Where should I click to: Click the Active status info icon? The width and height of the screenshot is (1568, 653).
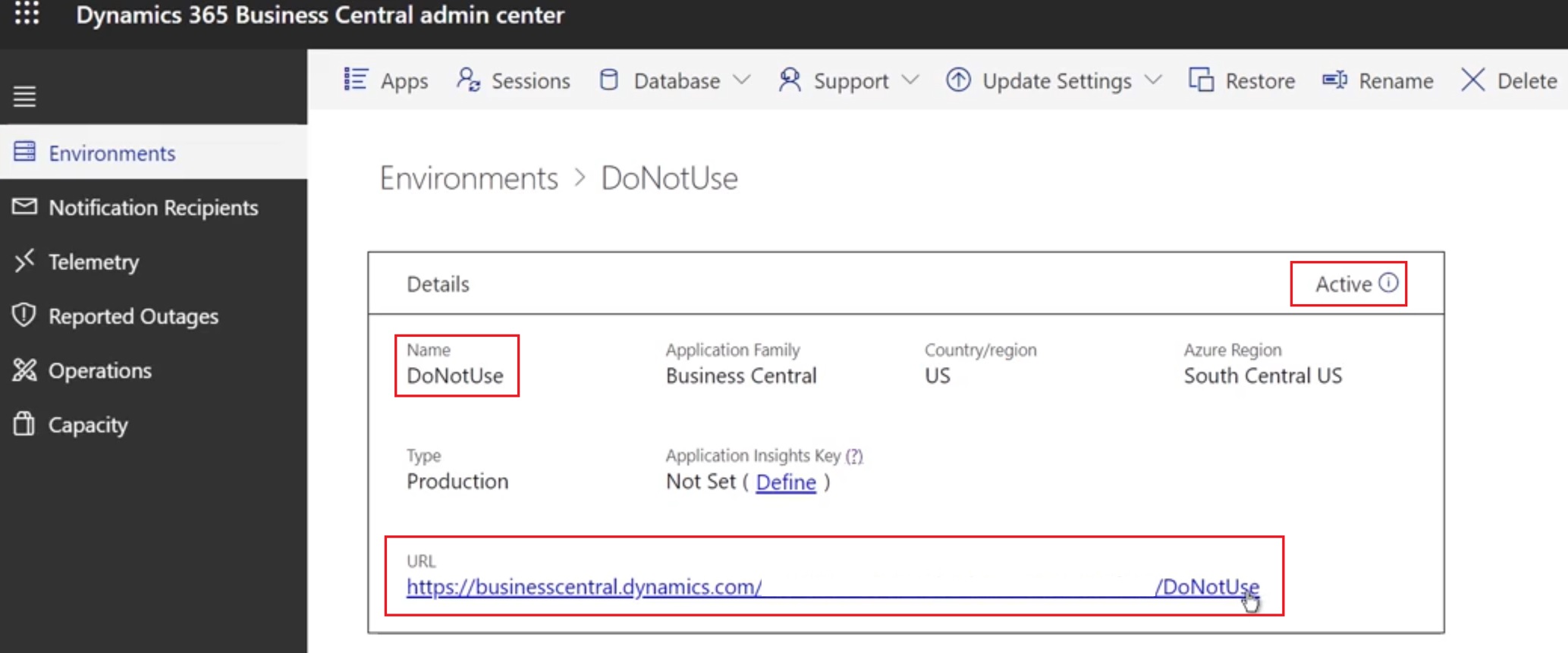[x=1388, y=283]
